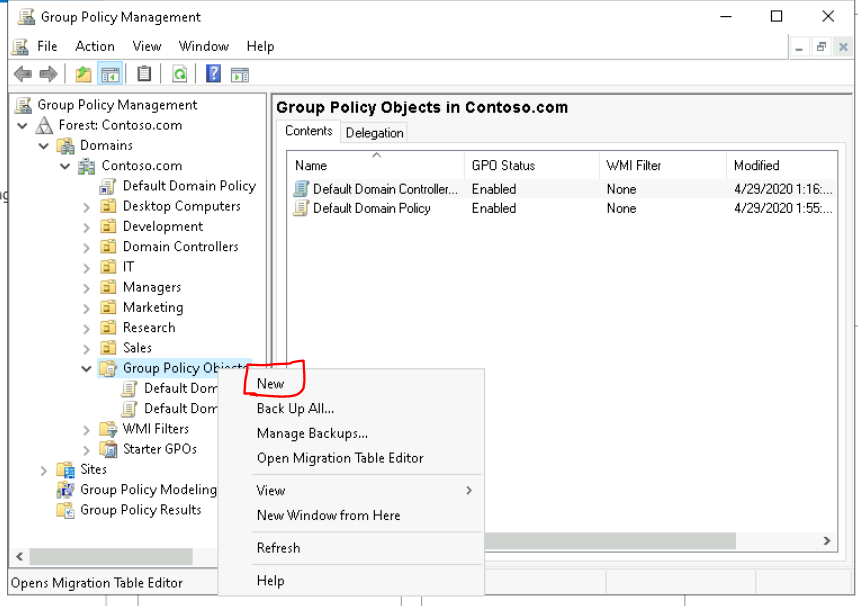Open the Window menu
The height and width of the screenshot is (606, 858).
point(204,47)
